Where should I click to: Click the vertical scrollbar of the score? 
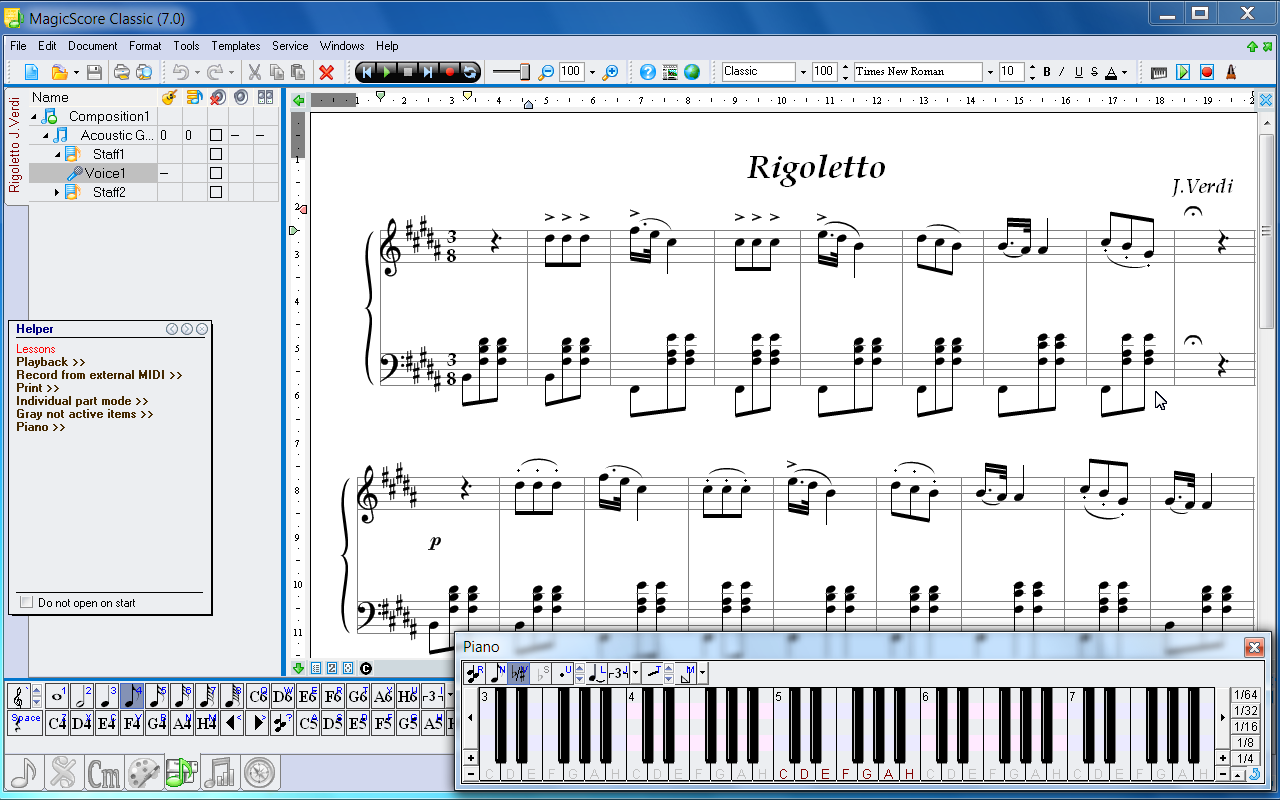(x=1266, y=233)
